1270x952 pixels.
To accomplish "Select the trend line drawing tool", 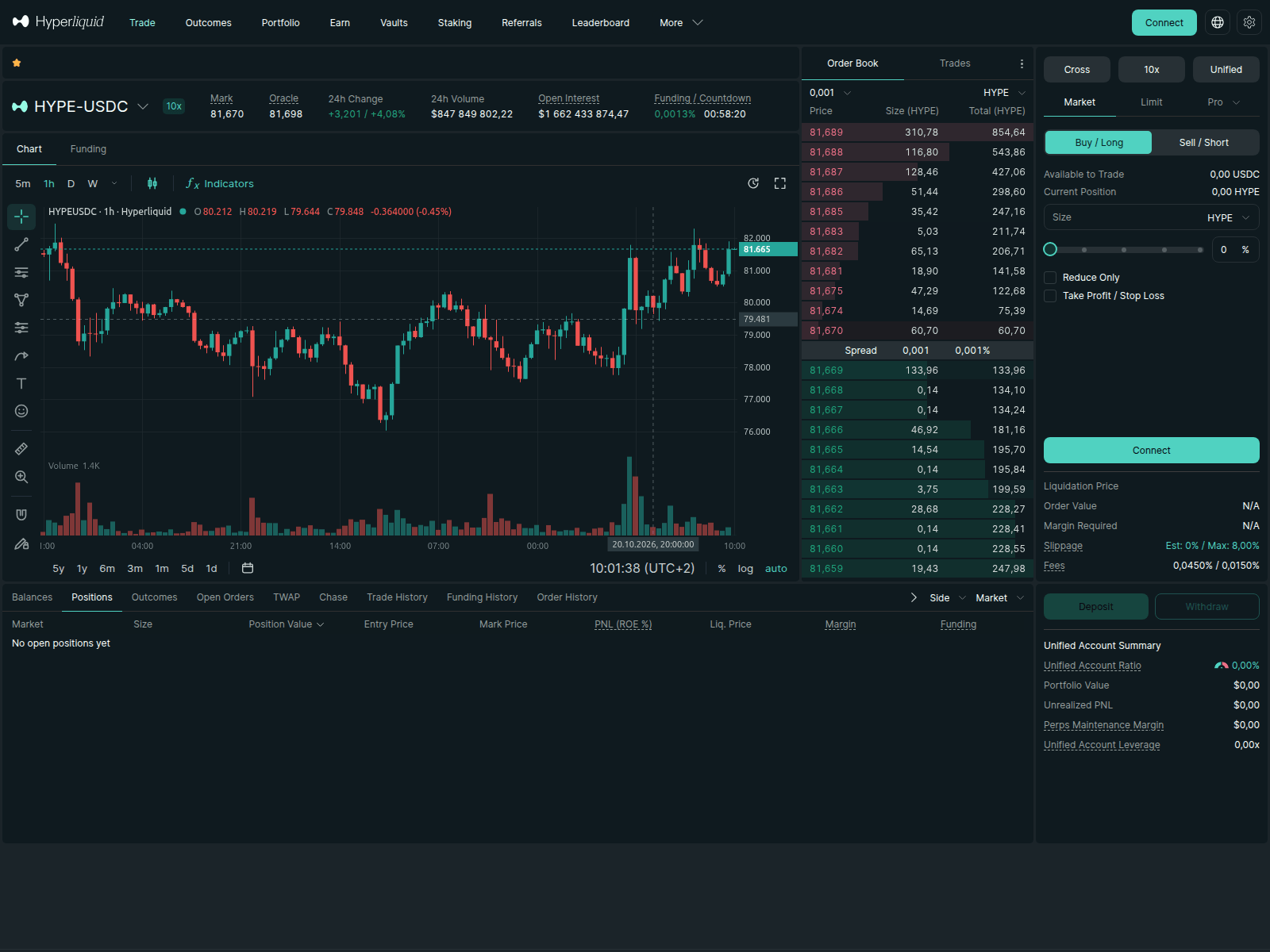I will tap(21, 244).
